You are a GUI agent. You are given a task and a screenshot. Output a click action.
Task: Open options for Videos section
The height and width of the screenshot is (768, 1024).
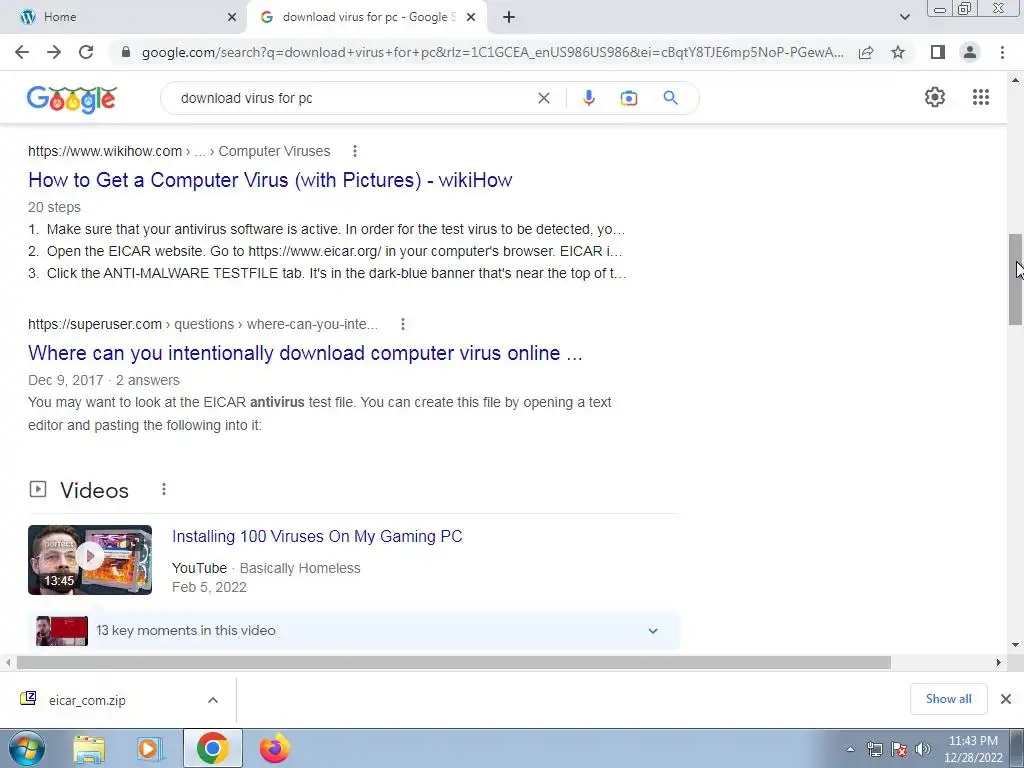pyautogui.click(x=164, y=489)
